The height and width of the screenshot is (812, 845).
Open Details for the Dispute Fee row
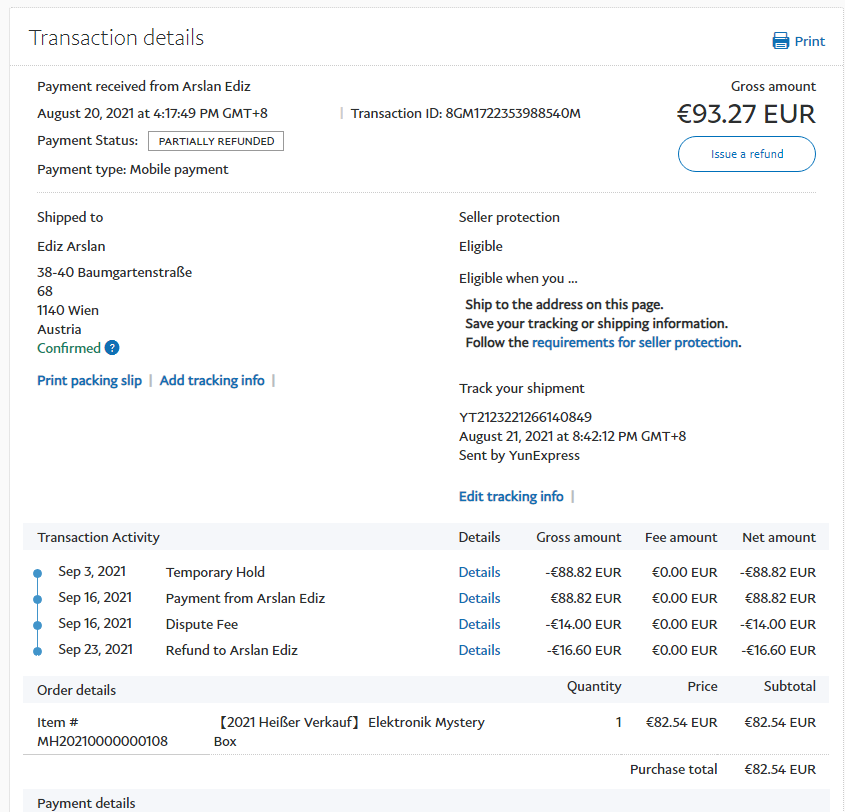[x=479, y=624]
